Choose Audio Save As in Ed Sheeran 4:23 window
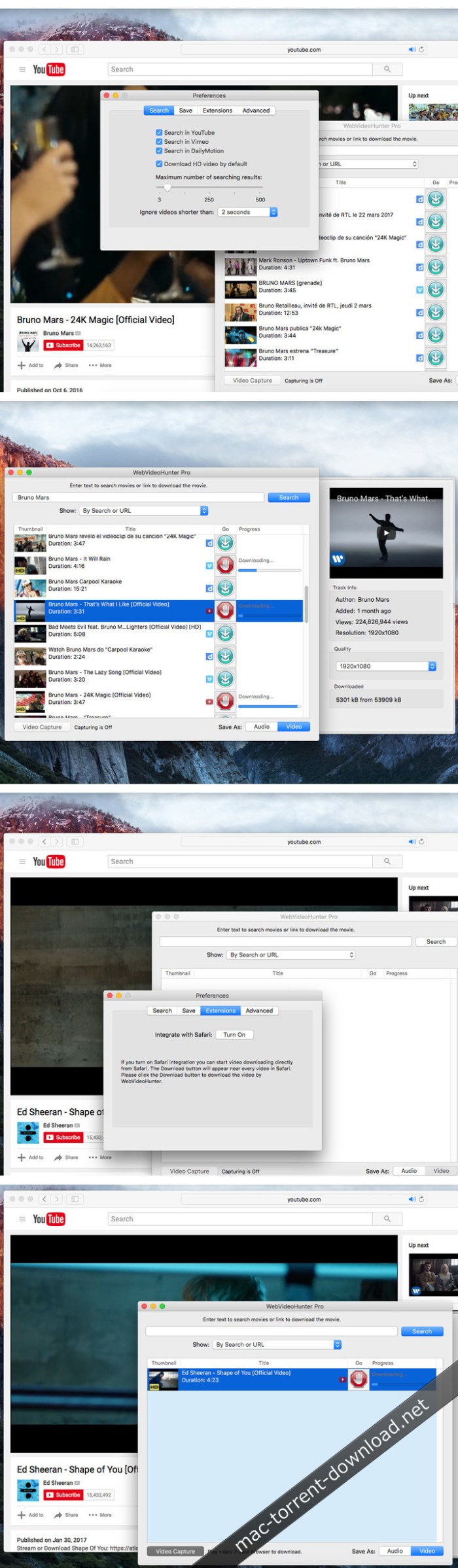Screen dimensions: 458x1568 [x=395, y=1550]
